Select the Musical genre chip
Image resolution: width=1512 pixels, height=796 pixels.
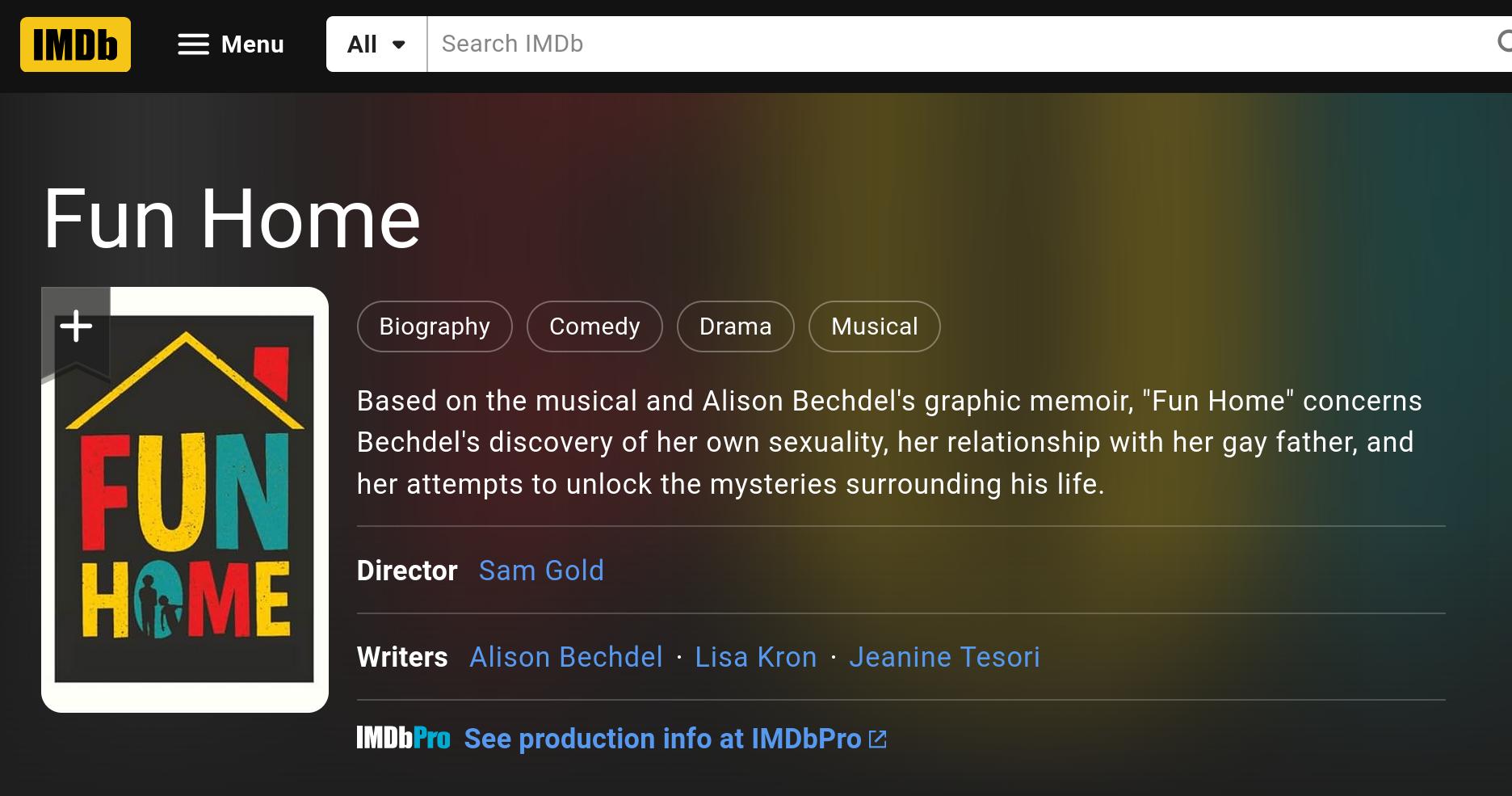point(874,326)
